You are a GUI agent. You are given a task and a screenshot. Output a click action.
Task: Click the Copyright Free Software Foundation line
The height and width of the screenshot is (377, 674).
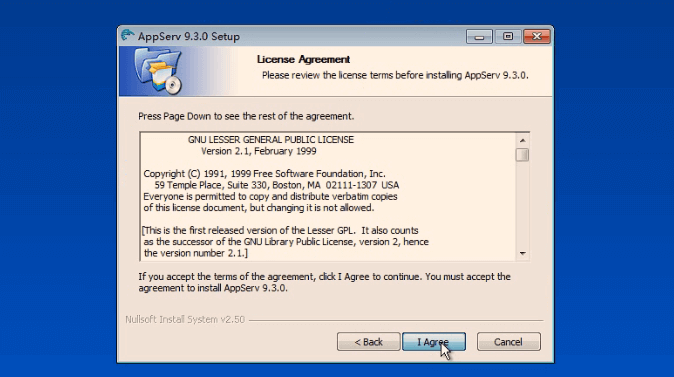(264, 174)
